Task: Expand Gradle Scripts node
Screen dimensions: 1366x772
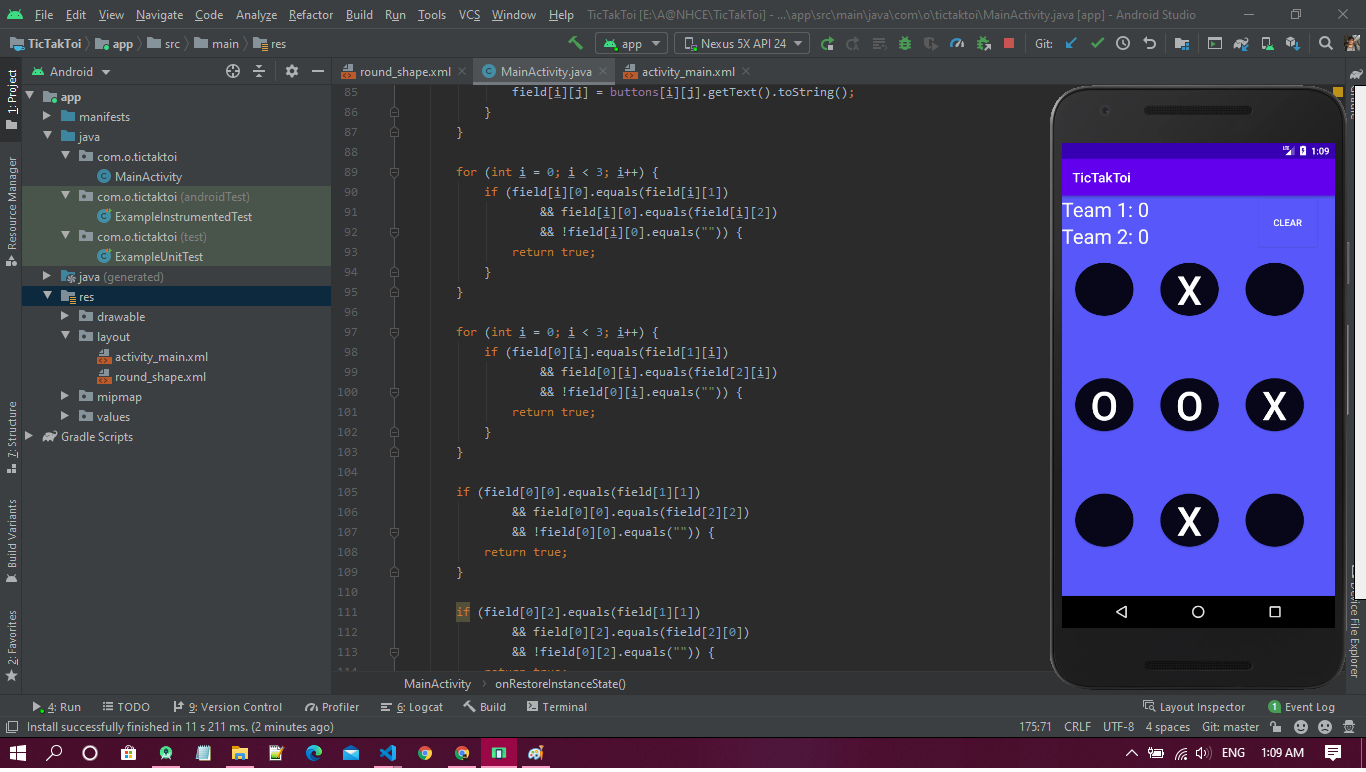Action: [29, 437]
